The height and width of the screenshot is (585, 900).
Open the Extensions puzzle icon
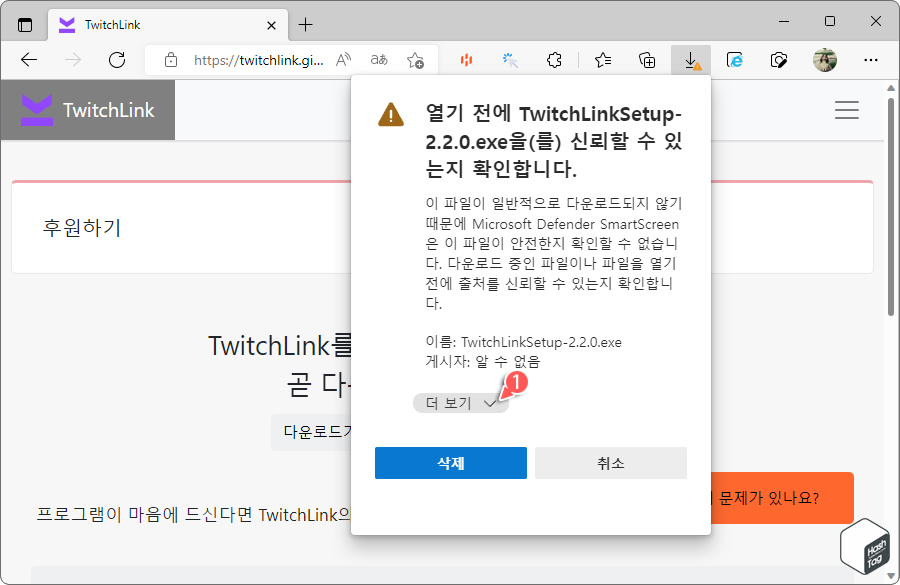click(553, 59)
